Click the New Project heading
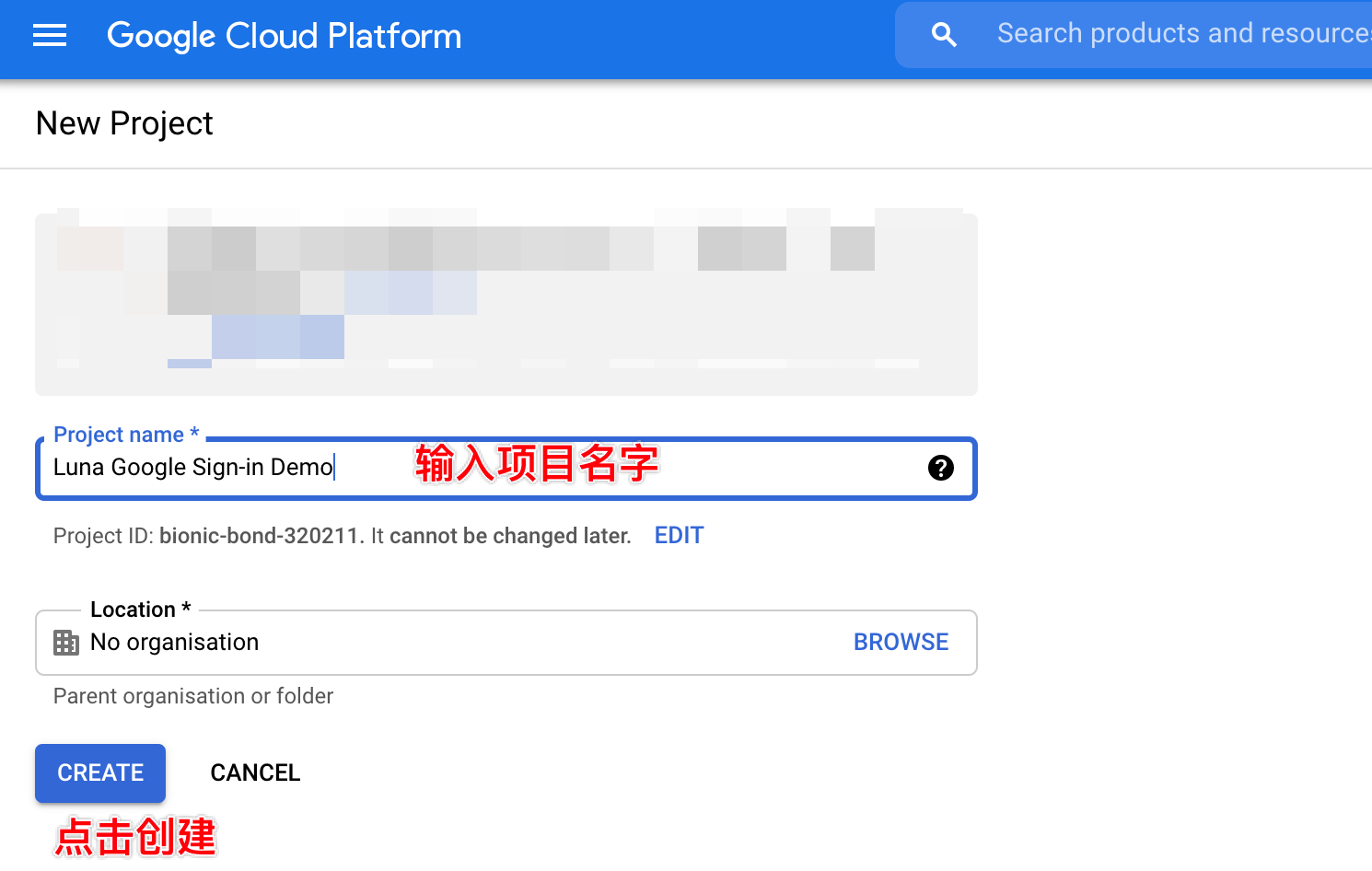 [x=124, y=123]
